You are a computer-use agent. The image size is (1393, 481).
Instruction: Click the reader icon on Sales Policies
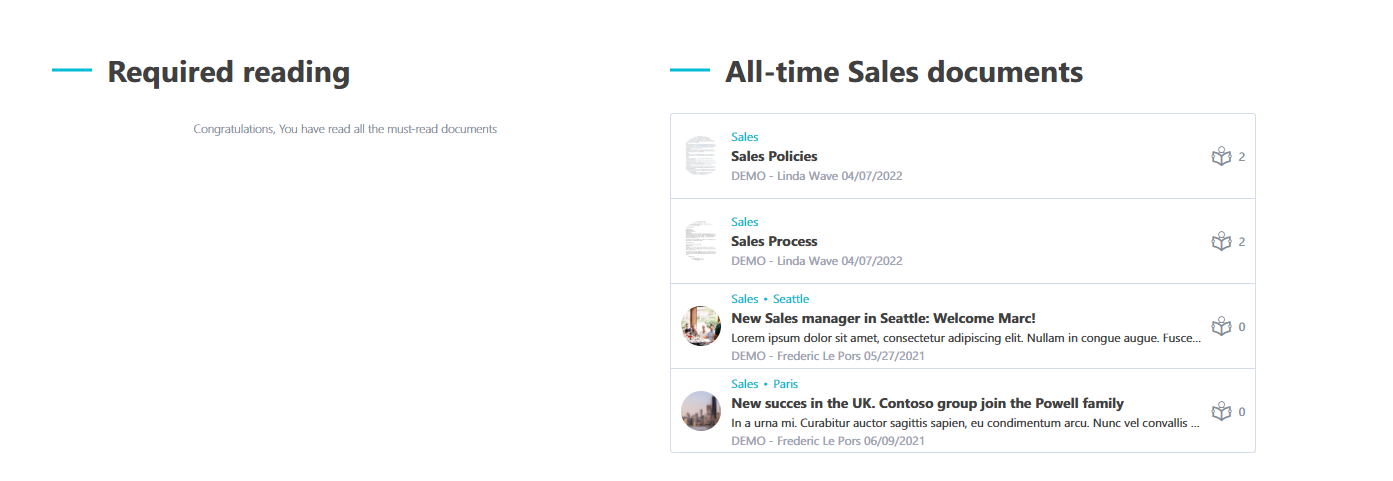pyautogui.click(x=1220, y=157)
